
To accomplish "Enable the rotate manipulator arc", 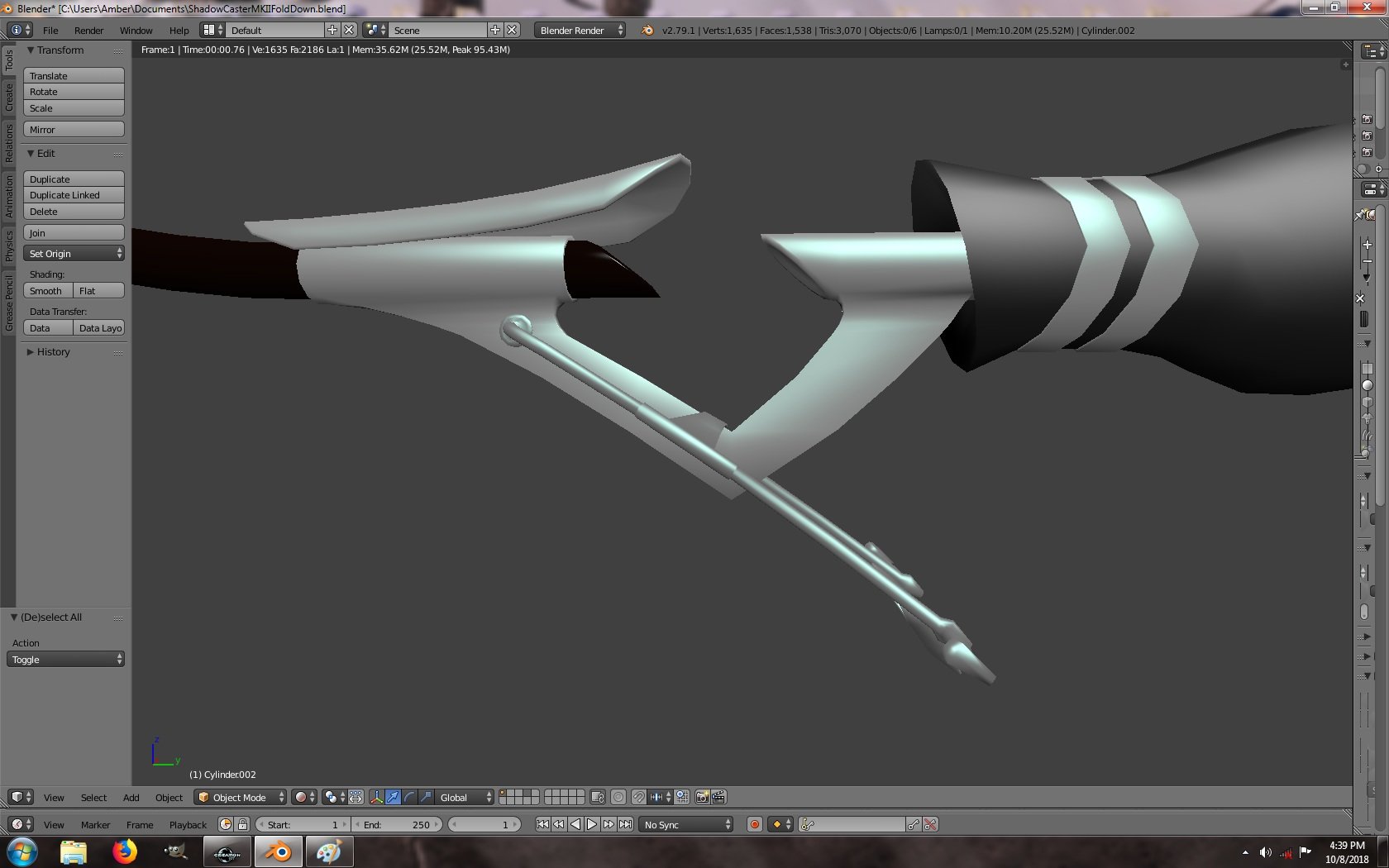I will point(409,797).
